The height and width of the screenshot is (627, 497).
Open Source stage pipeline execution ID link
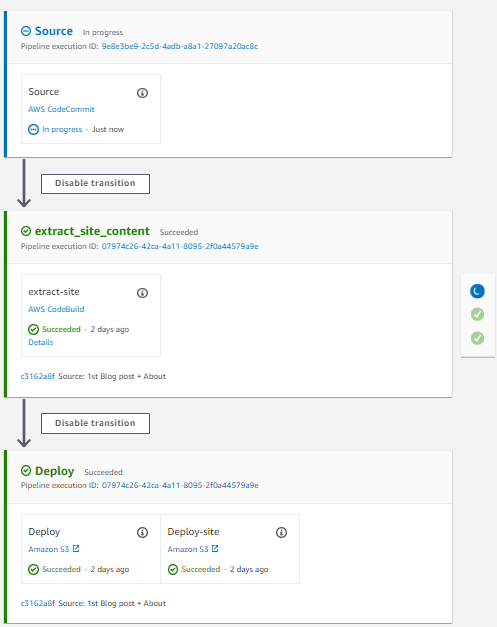180,46
